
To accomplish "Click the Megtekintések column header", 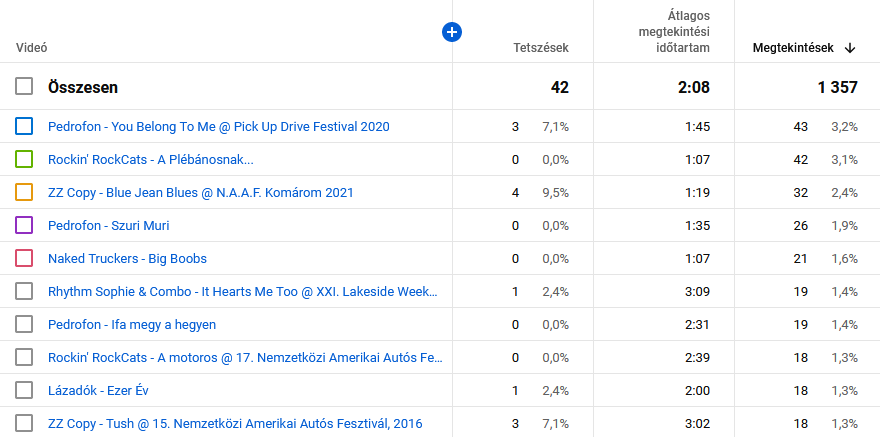I will coord(793,48).
